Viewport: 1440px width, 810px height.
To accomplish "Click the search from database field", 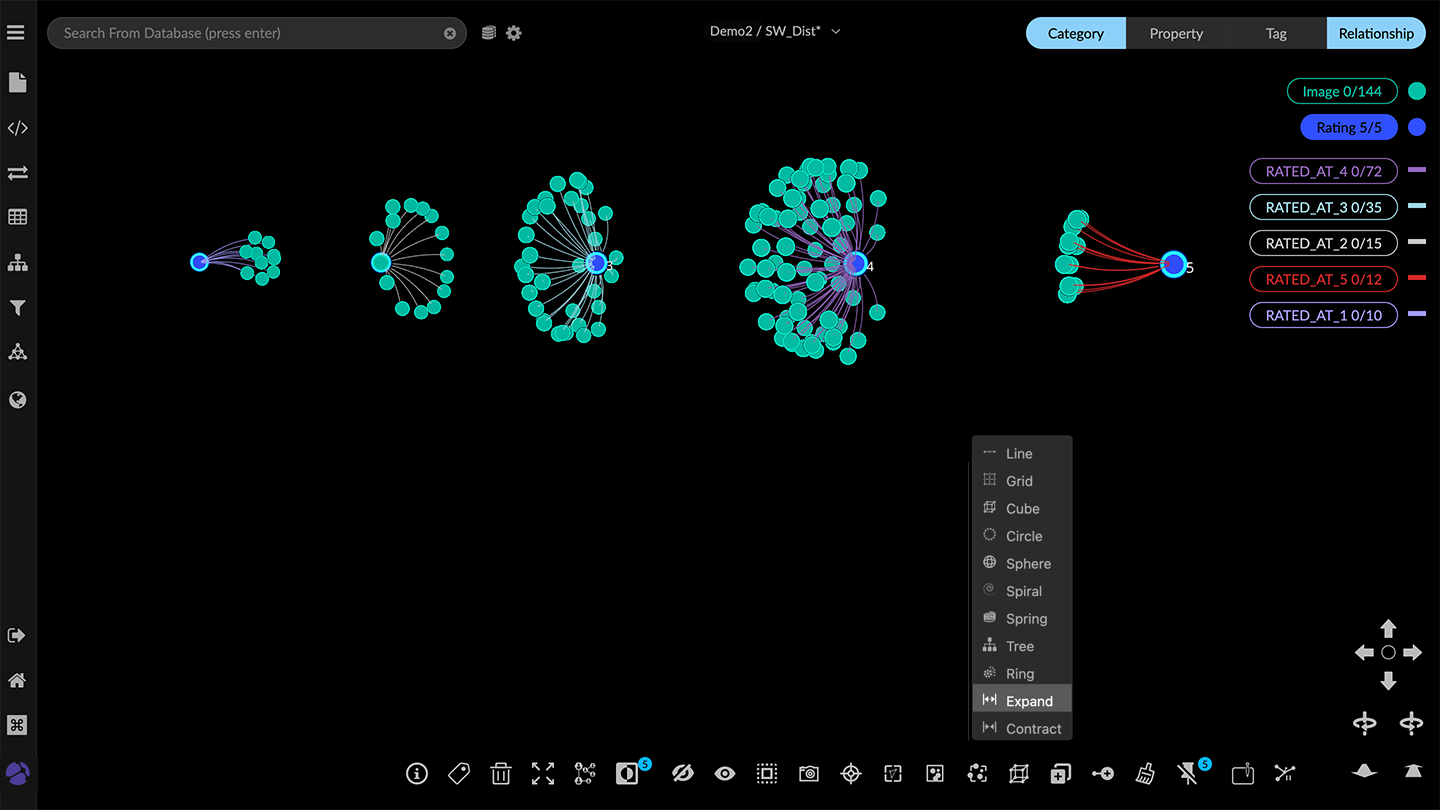I will click(x=250, y=33).
